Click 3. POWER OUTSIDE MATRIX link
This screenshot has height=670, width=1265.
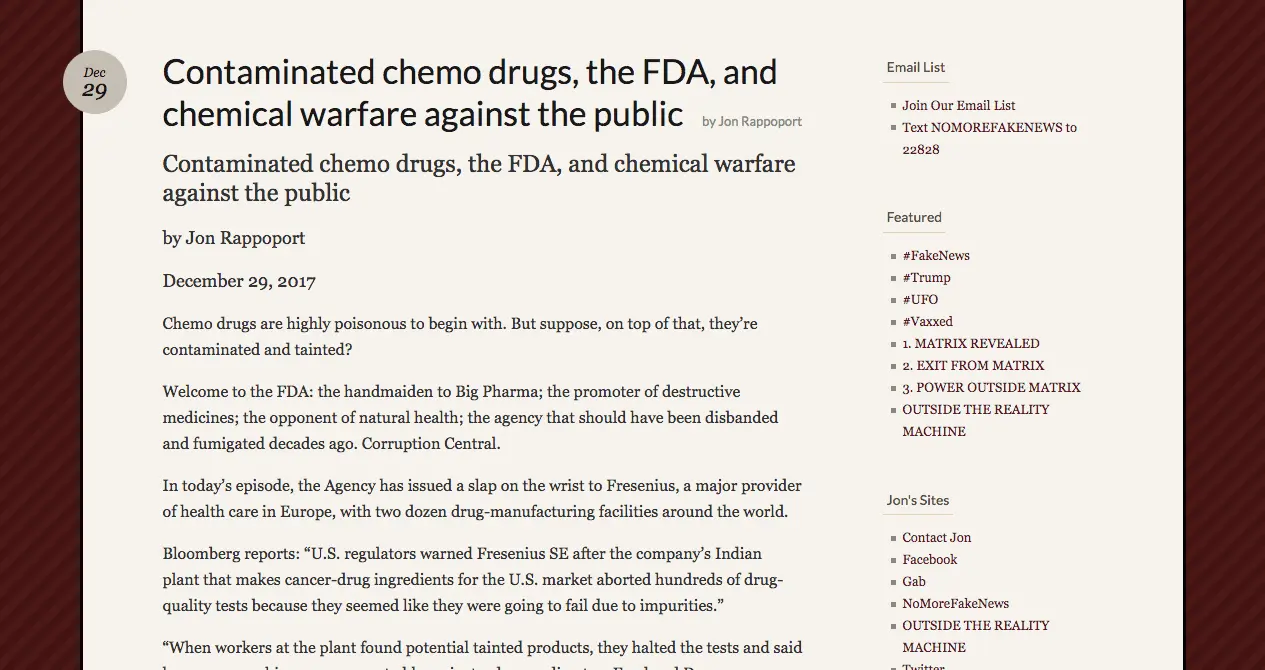click(990, 387)
